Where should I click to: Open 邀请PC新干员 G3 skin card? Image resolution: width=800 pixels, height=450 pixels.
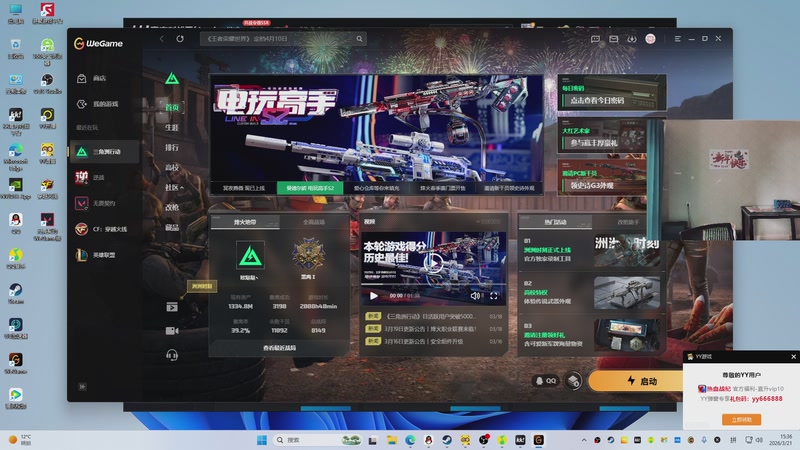pos(603,178)
